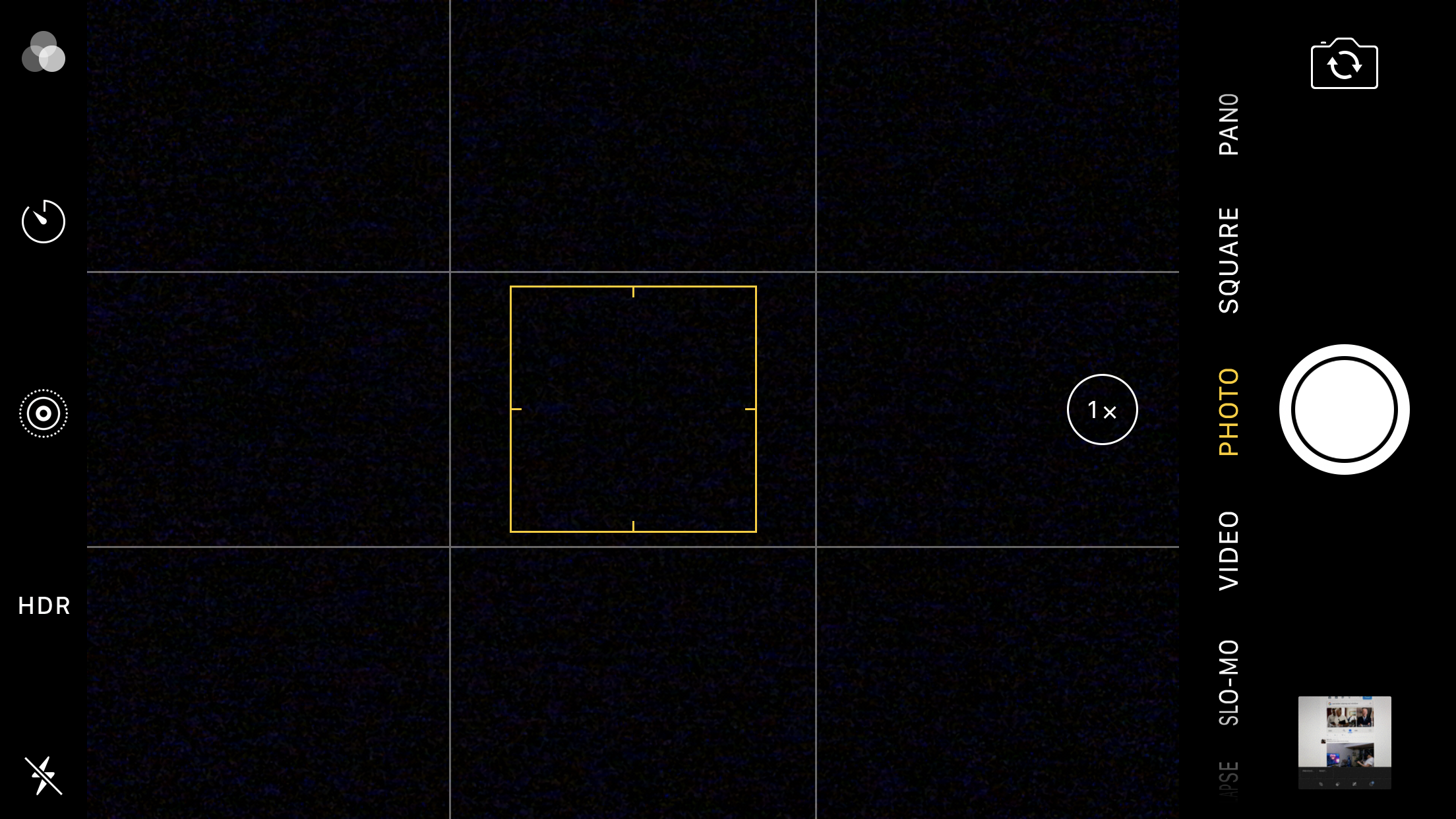The width and height of the screenshot is (1456, 819).
Task: Tap the shutter button to capture
Action: pyautogui.click(x=1345, y=410)
